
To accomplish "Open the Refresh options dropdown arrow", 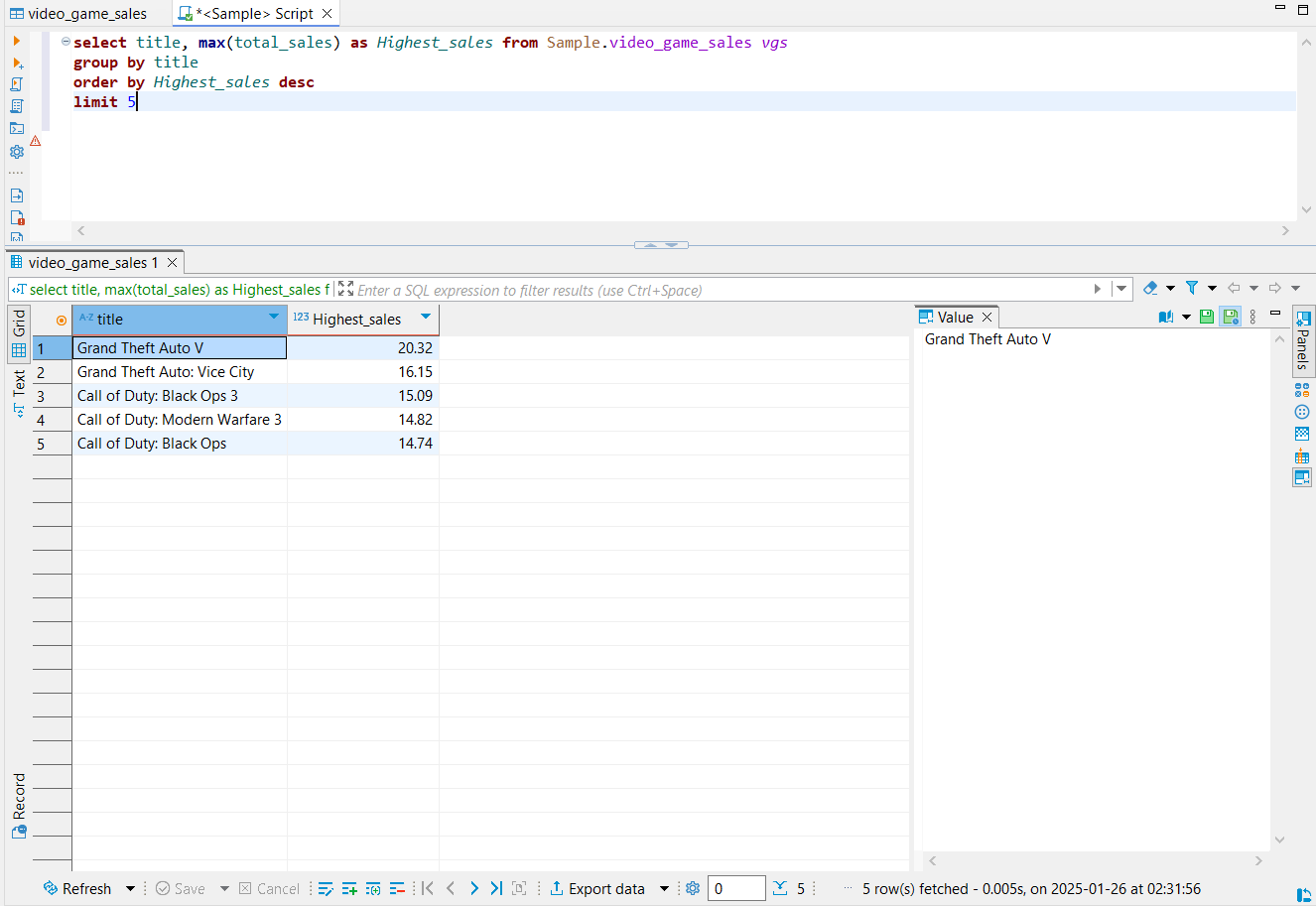I will [130, 888].
